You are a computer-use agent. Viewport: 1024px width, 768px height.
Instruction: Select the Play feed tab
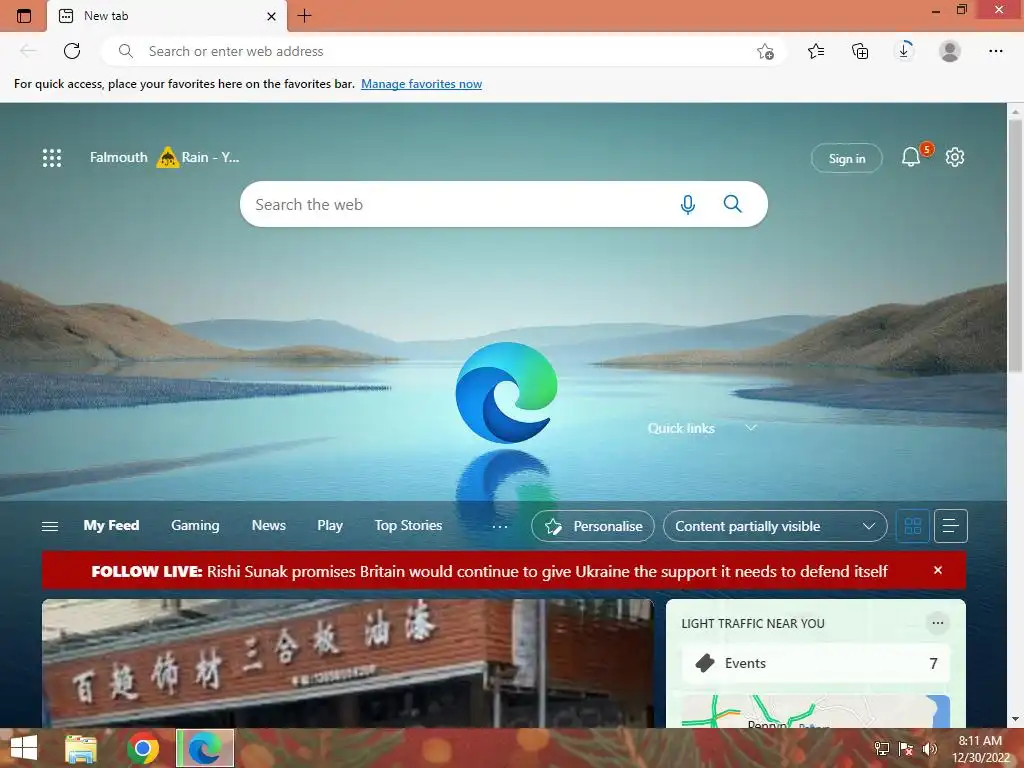[x=330, y=526]
